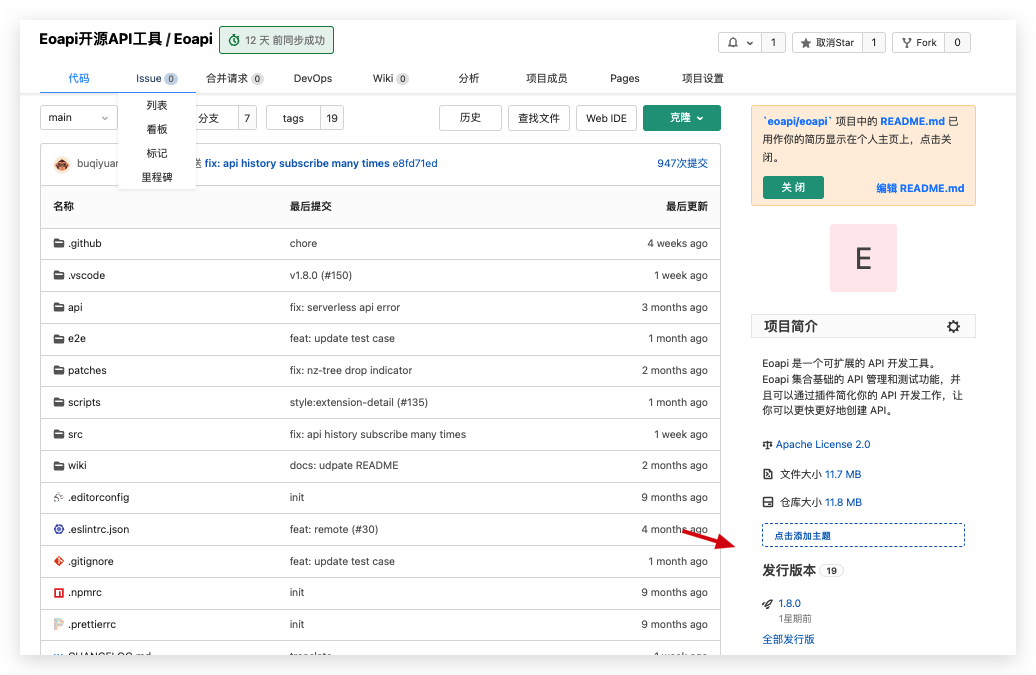Select 标记 from Issue menu

[x=157, y=153]
